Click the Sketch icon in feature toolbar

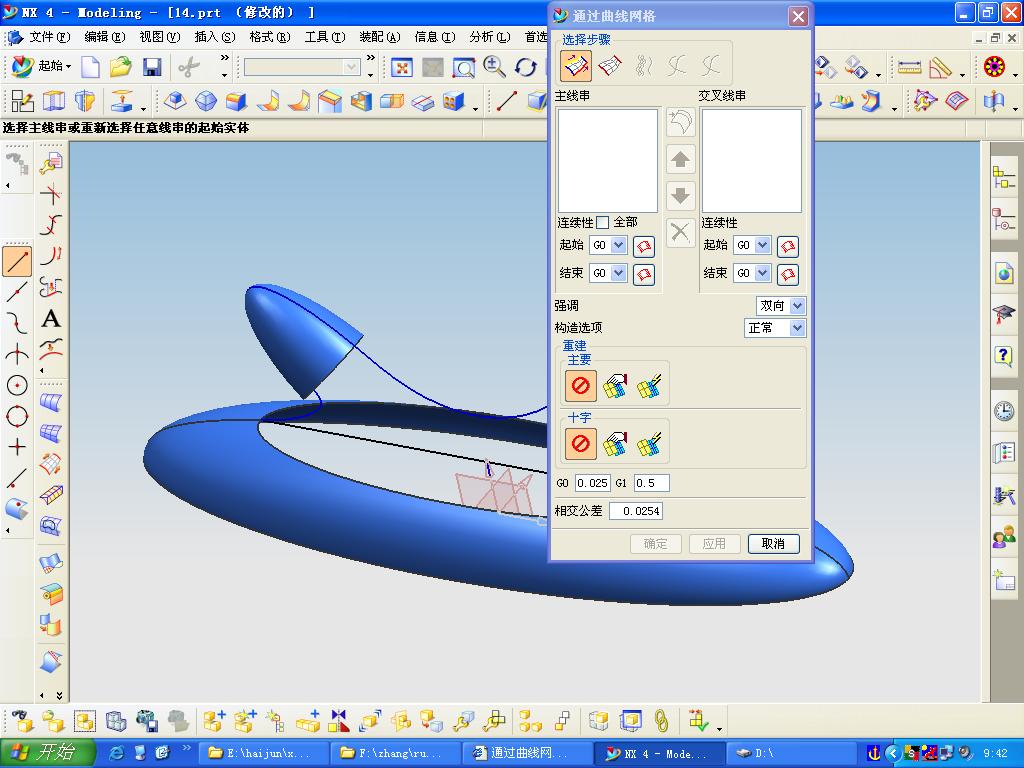click(22, 101)
